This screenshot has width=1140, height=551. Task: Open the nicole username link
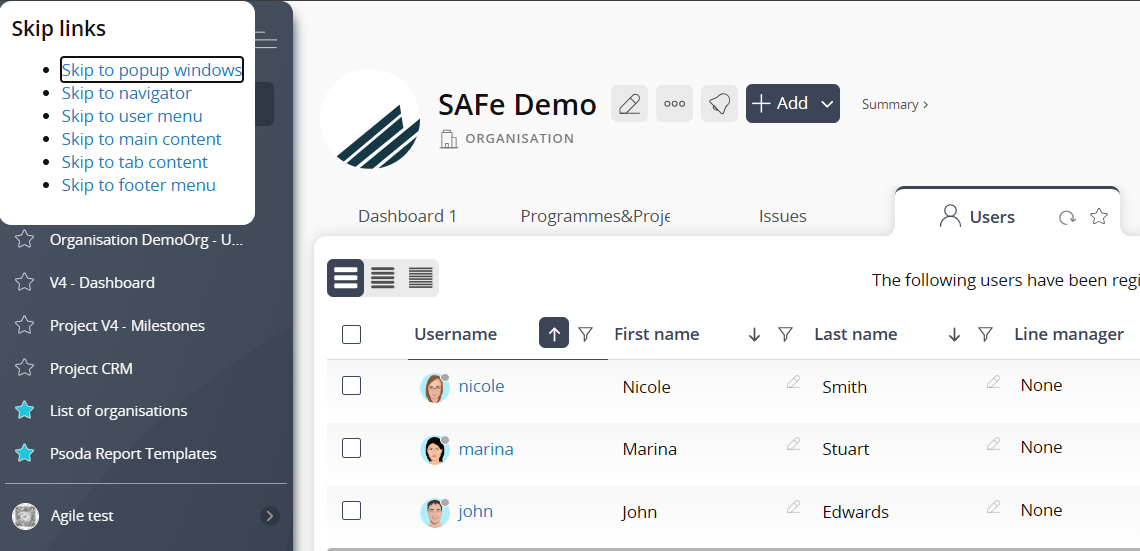481,386
